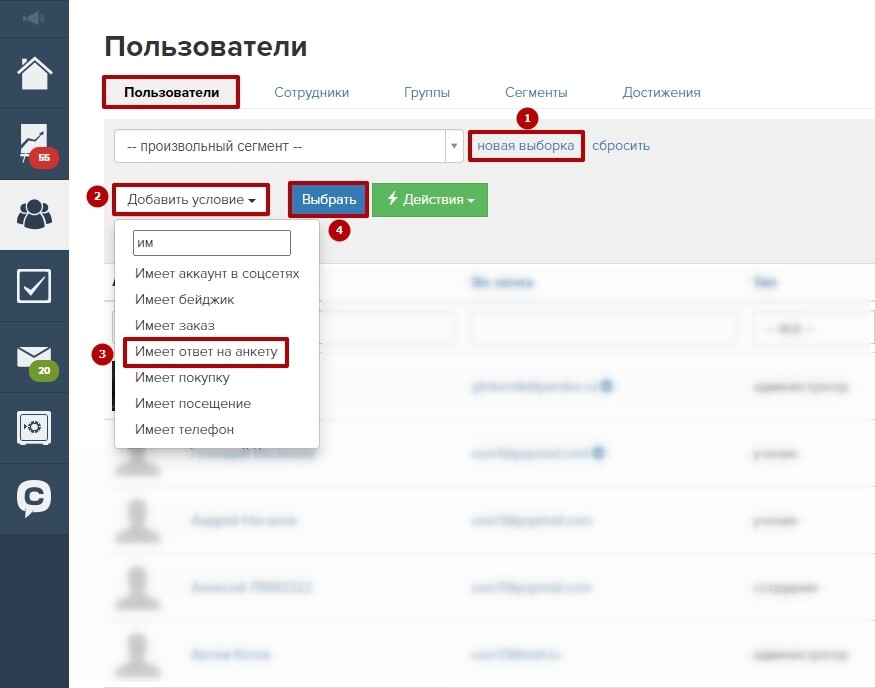
Task: Open the Home section in sidebar
Action: pyautogui.click(x=34, y=73)
